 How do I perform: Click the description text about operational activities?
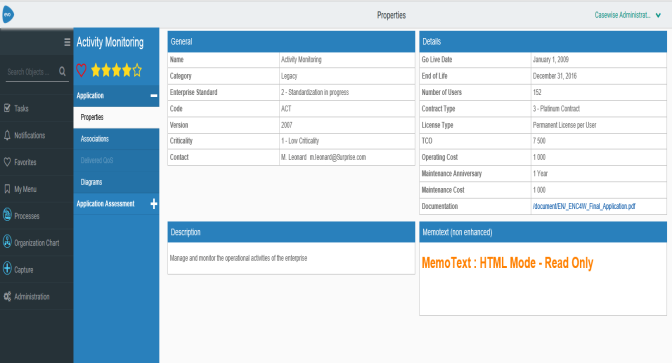[238, 258]
